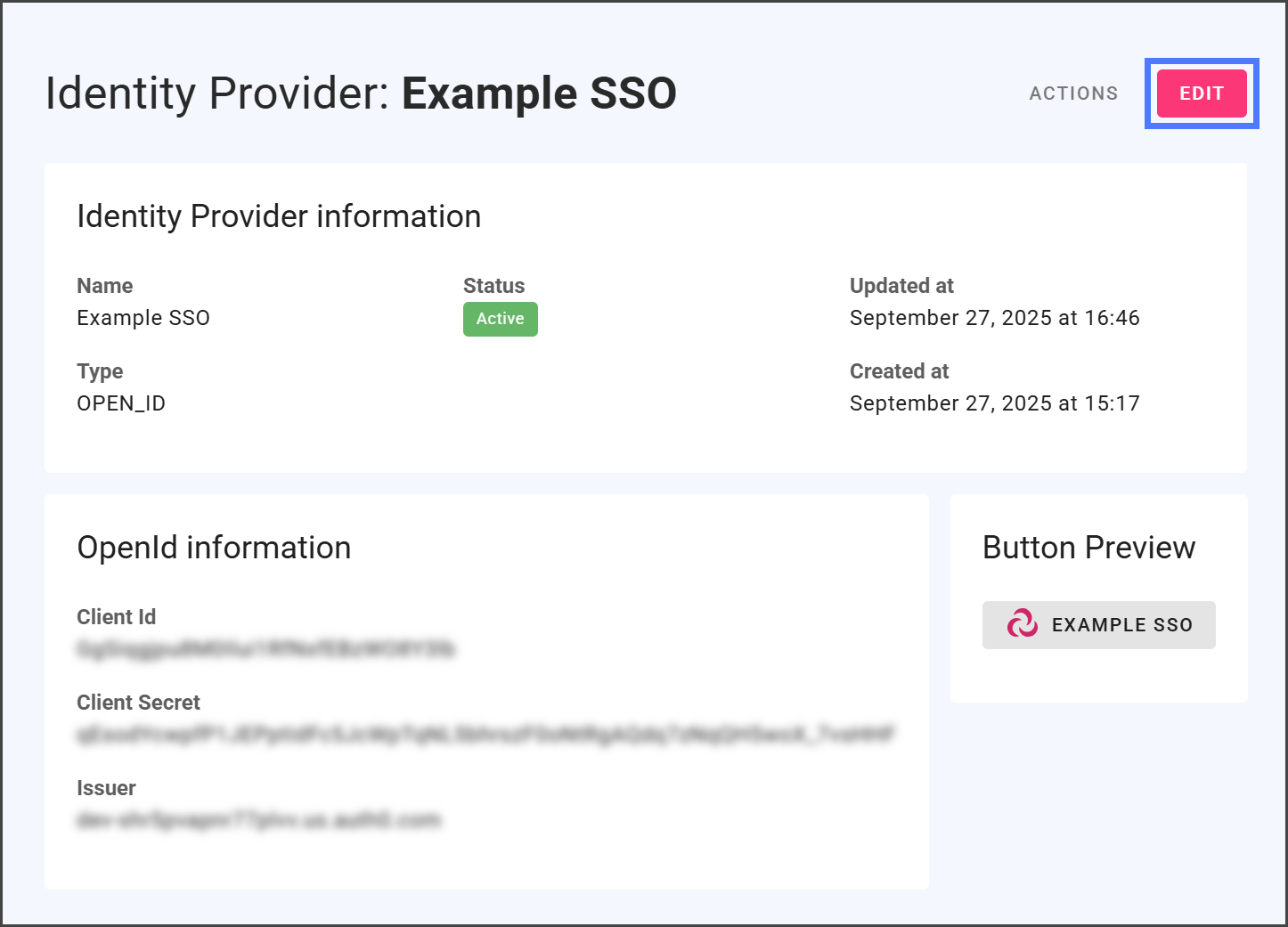
Task: Click the 'Identity Provider information' heading
Action: (x=279, y=216)
